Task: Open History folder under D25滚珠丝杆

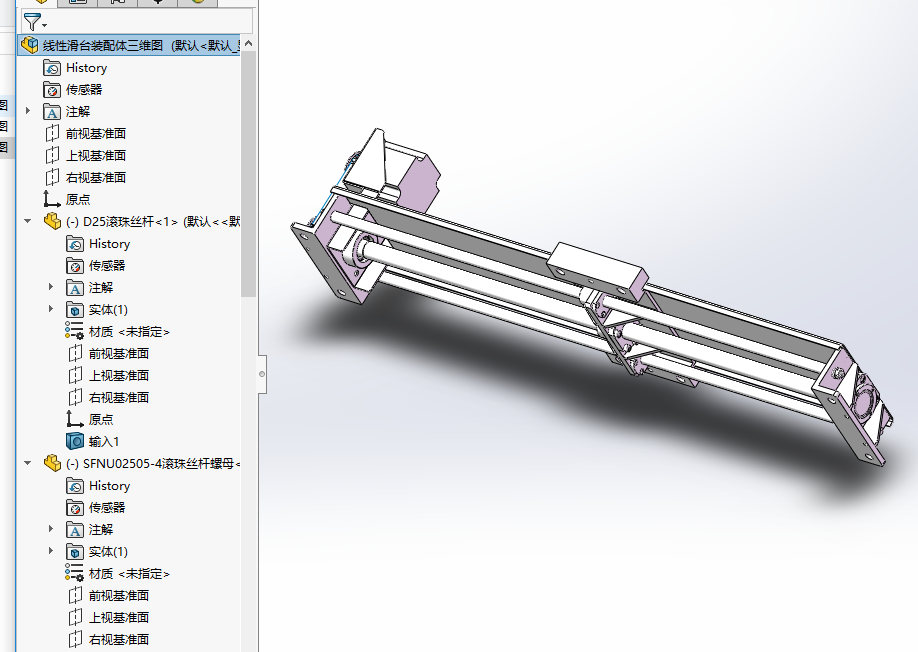Action: pos(98,243)
